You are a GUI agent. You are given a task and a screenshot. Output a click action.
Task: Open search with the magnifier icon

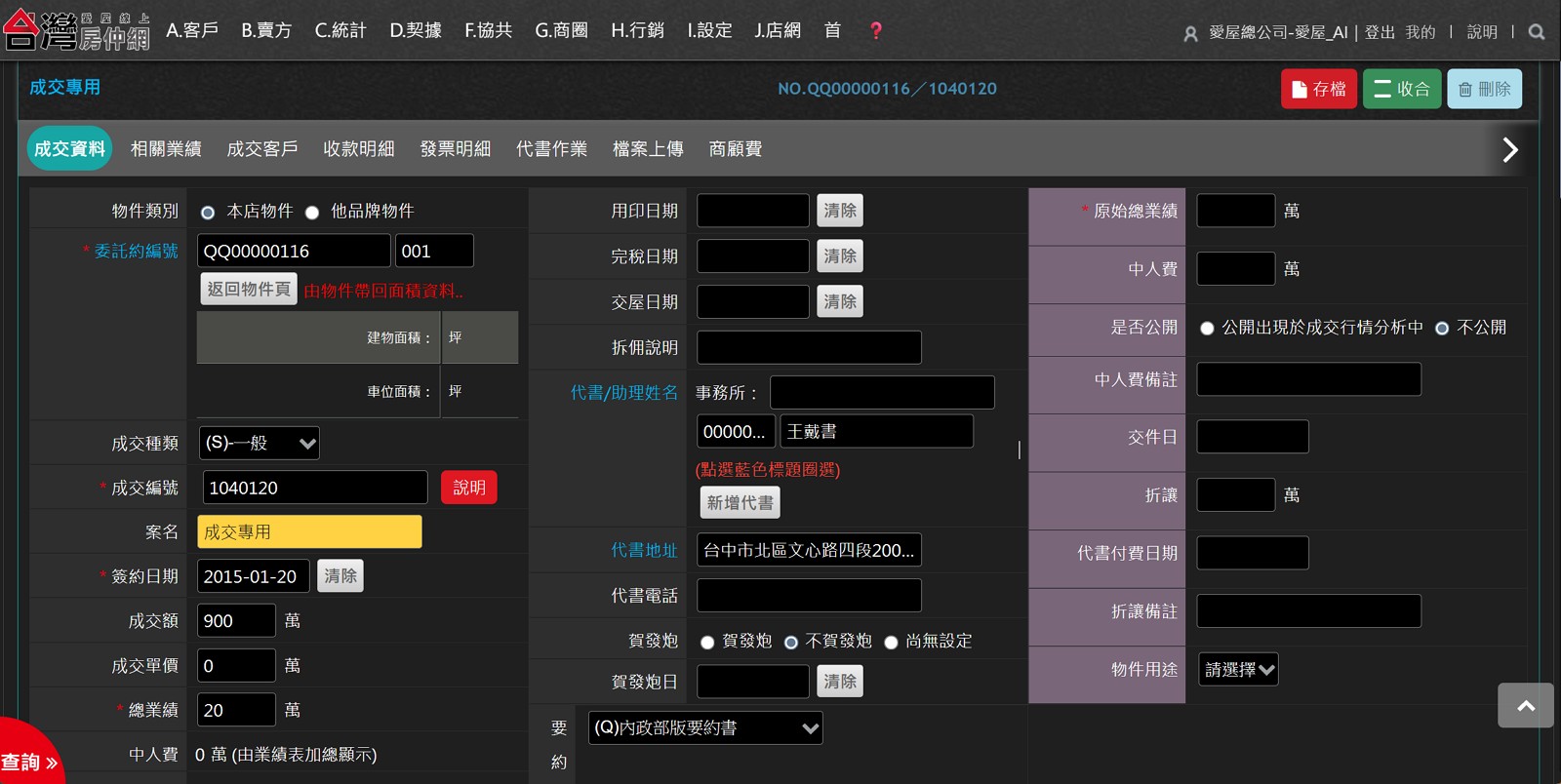[1537, 32]
